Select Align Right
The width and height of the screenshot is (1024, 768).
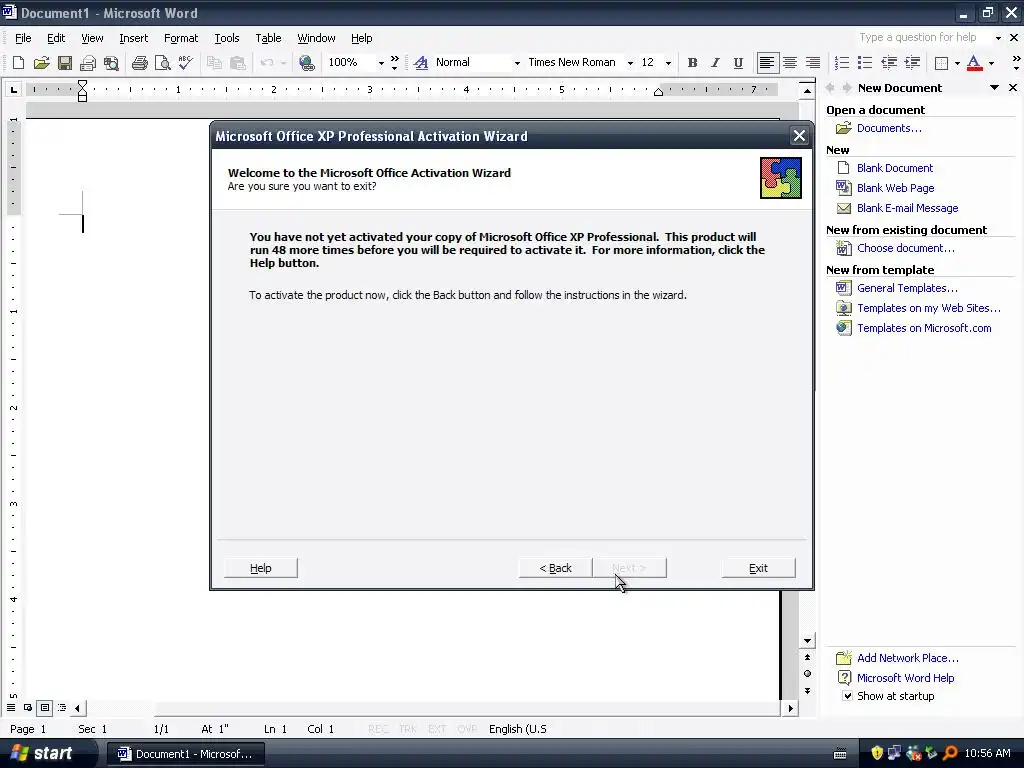tap(812, 63)
